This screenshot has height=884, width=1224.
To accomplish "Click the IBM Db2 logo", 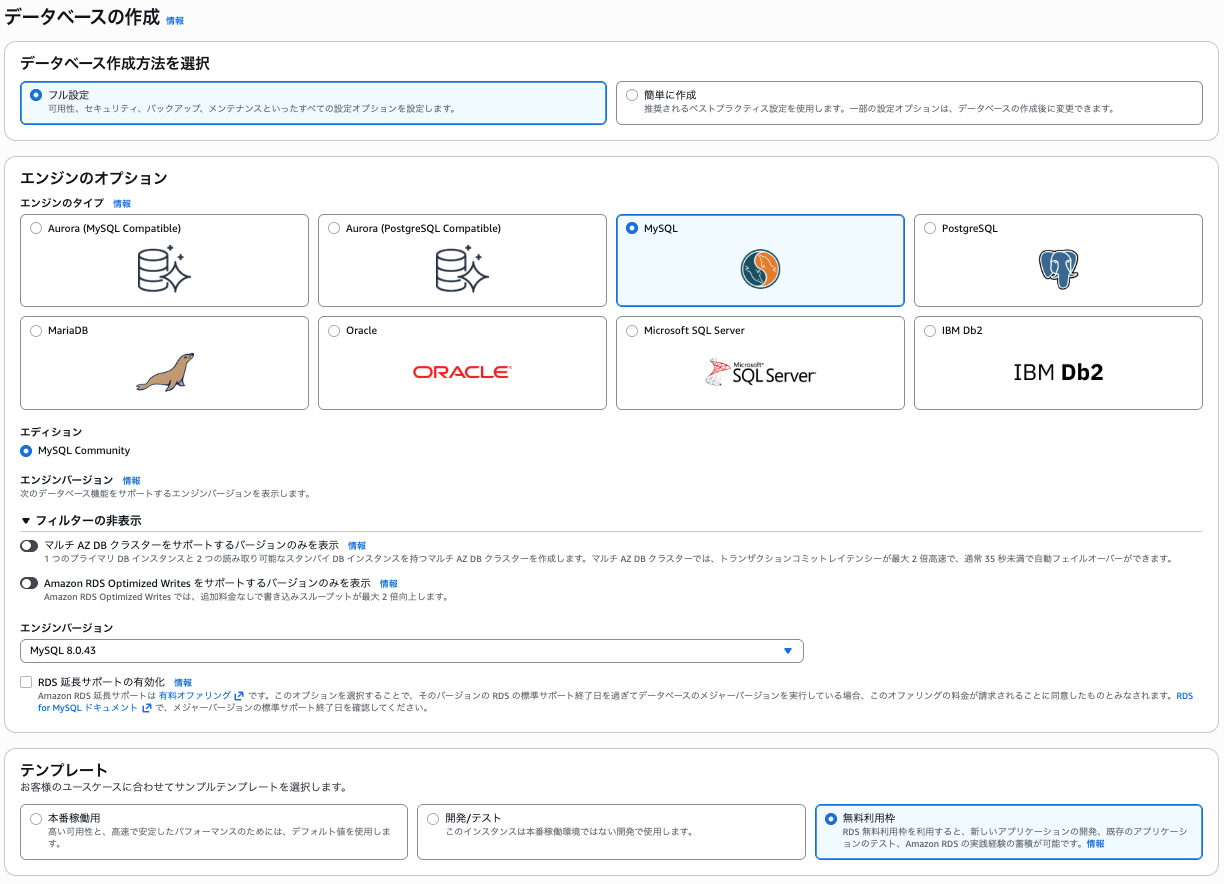I will click(1058, 373).
